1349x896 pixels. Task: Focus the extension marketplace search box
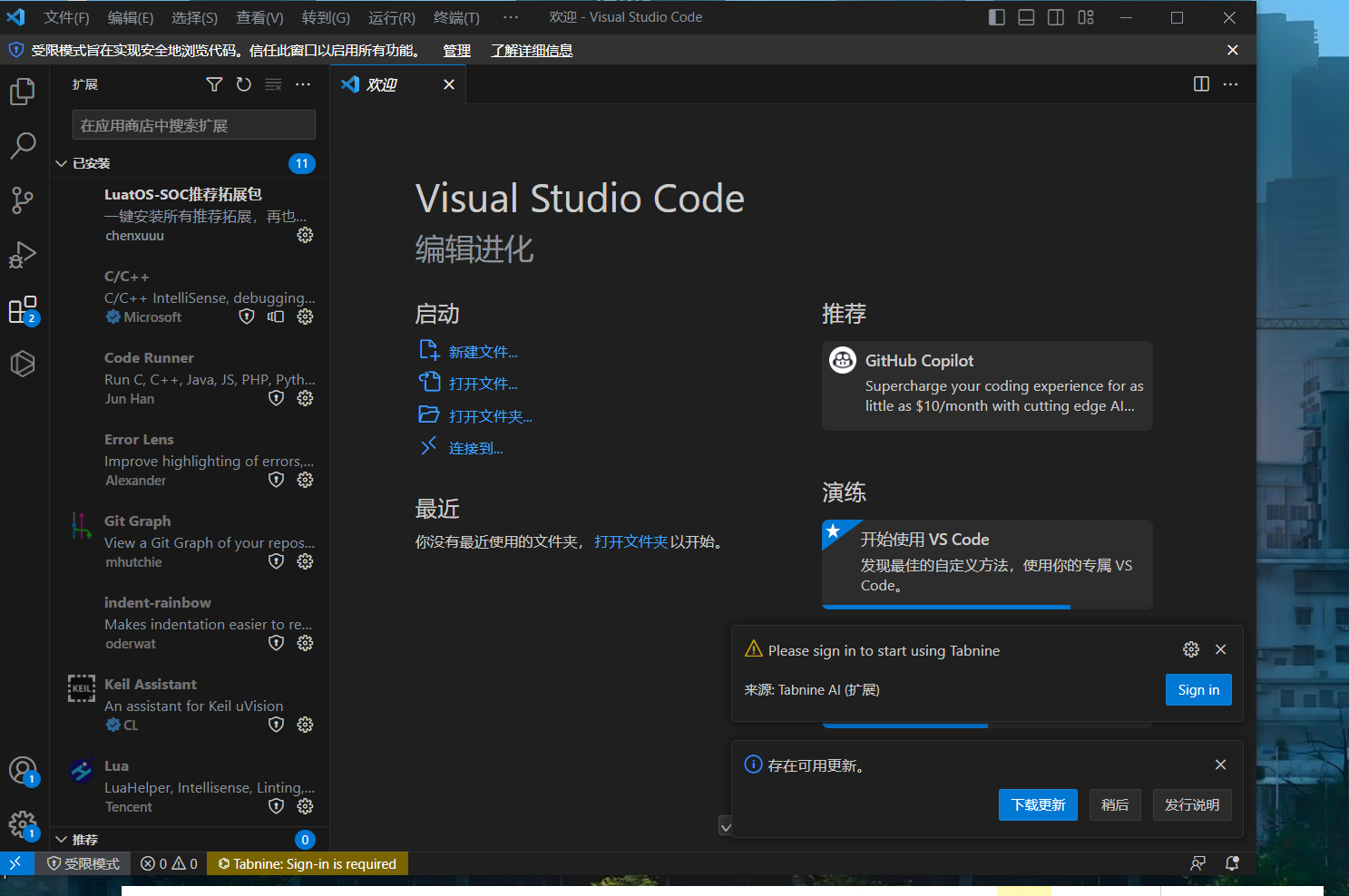coord(194,125)
